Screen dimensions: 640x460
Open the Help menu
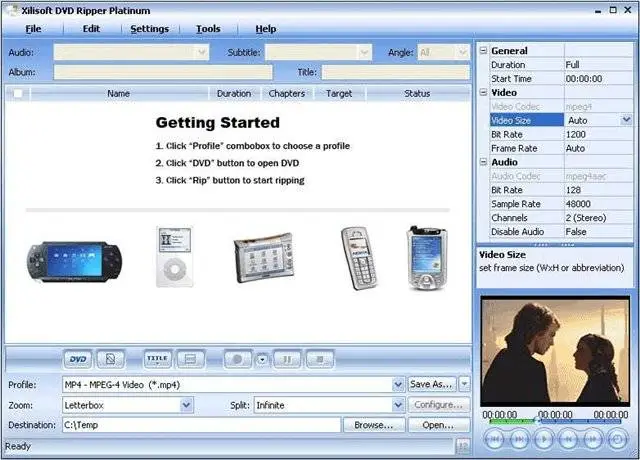coord(266,29)
